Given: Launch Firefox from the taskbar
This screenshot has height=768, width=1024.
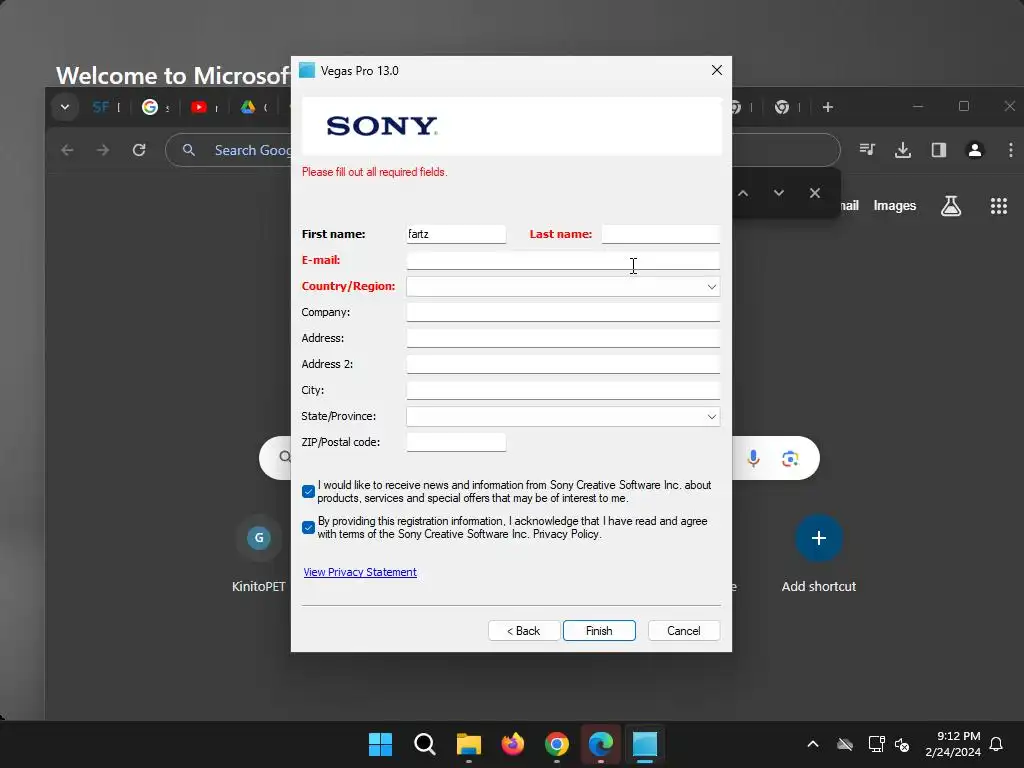Looking at the screenshot, I should tap(513, 744).
